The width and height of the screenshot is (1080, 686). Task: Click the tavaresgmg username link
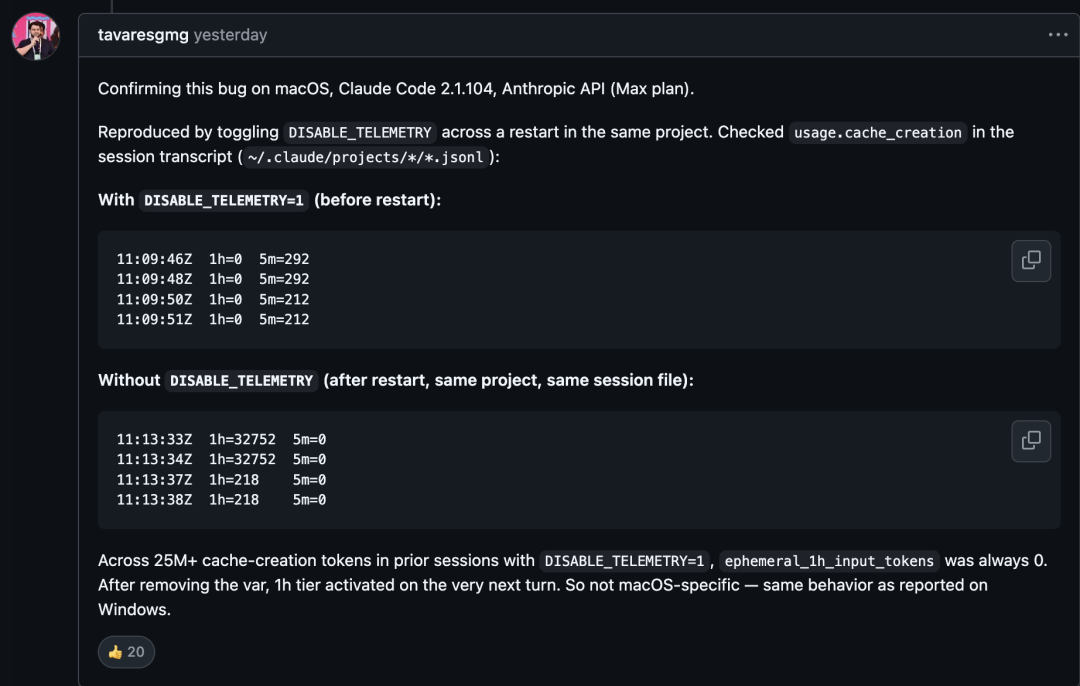(143, 35)
